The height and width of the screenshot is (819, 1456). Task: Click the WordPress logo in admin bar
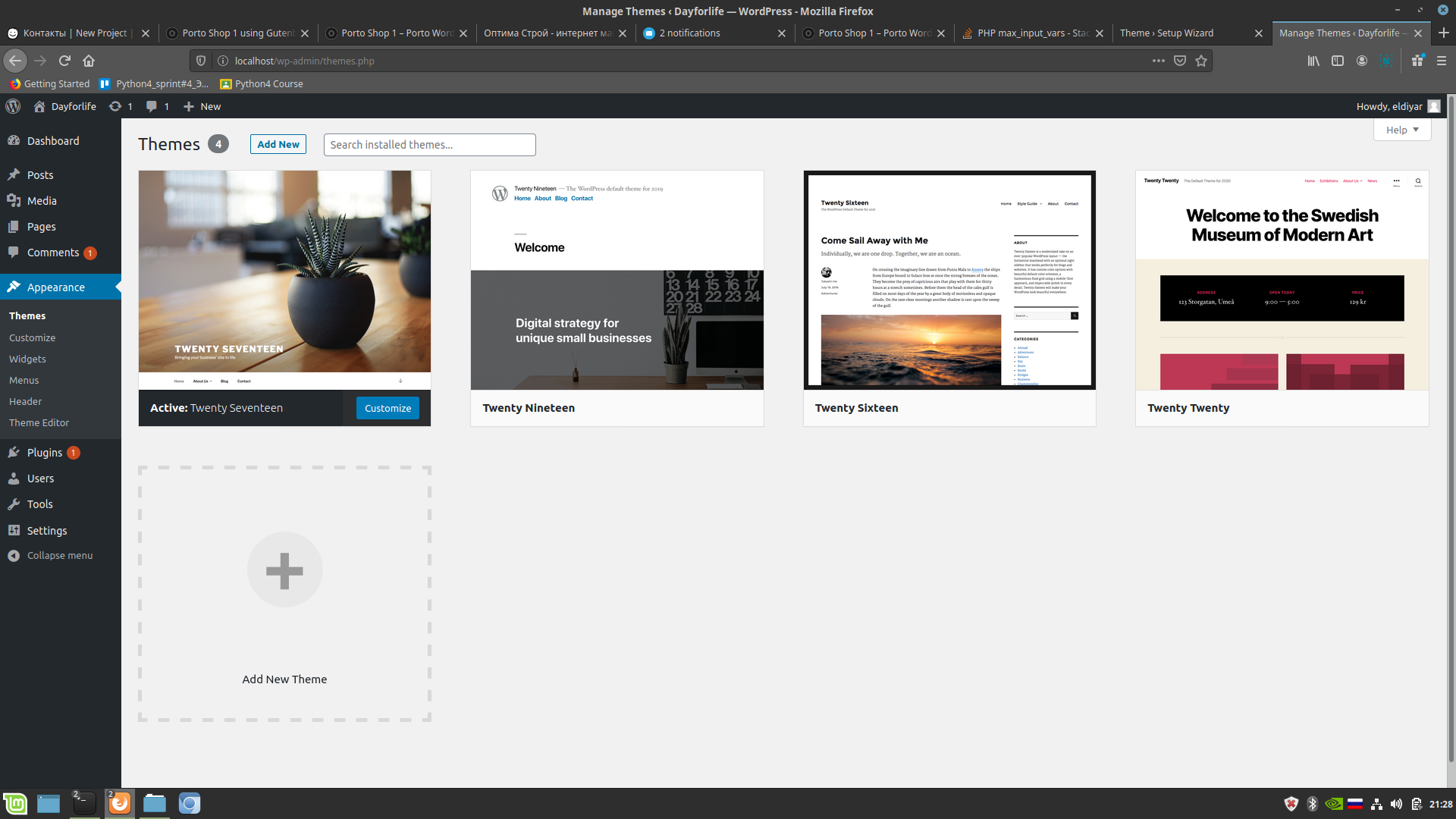[x=13, y=106]
